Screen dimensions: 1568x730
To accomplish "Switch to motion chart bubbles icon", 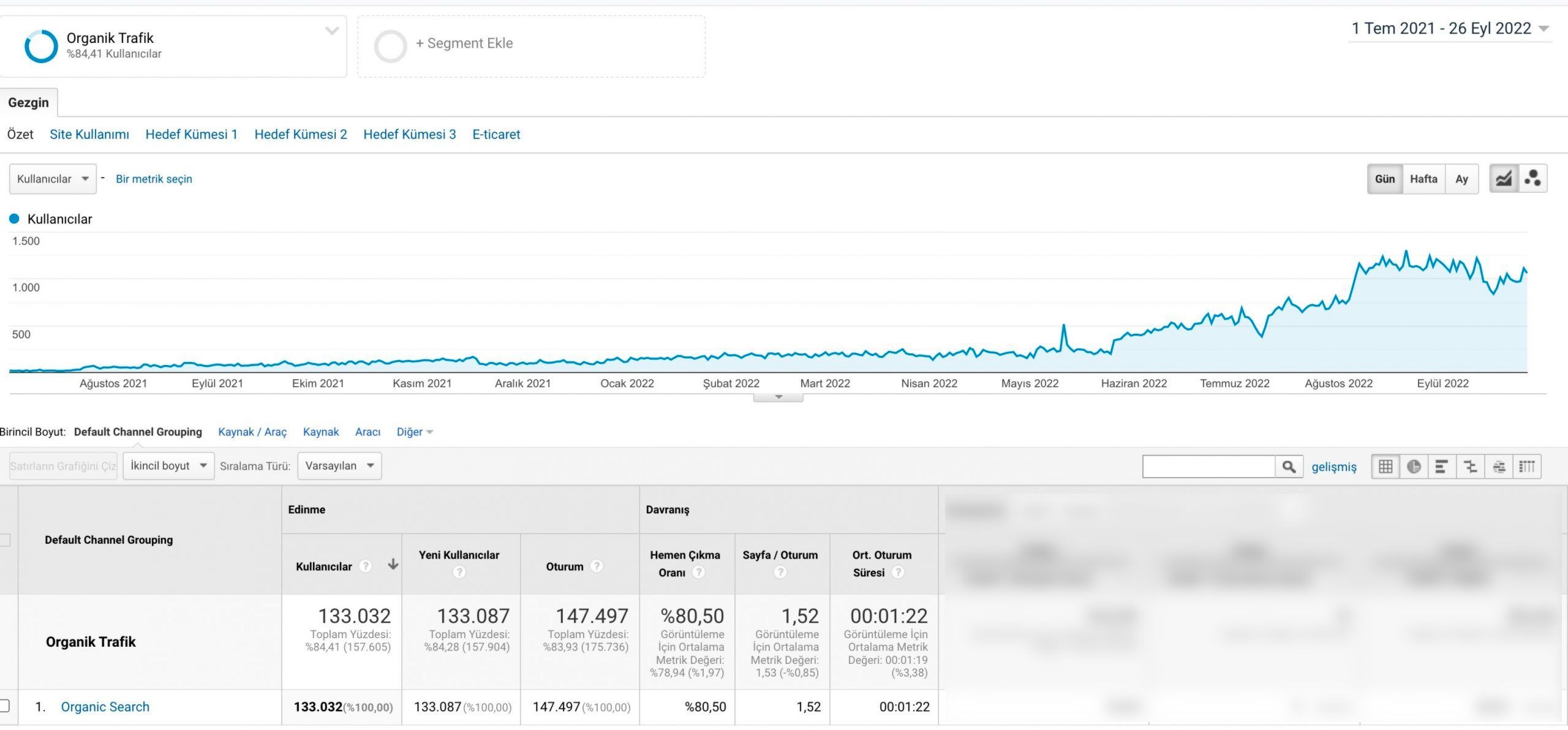I will [1533, 179].
